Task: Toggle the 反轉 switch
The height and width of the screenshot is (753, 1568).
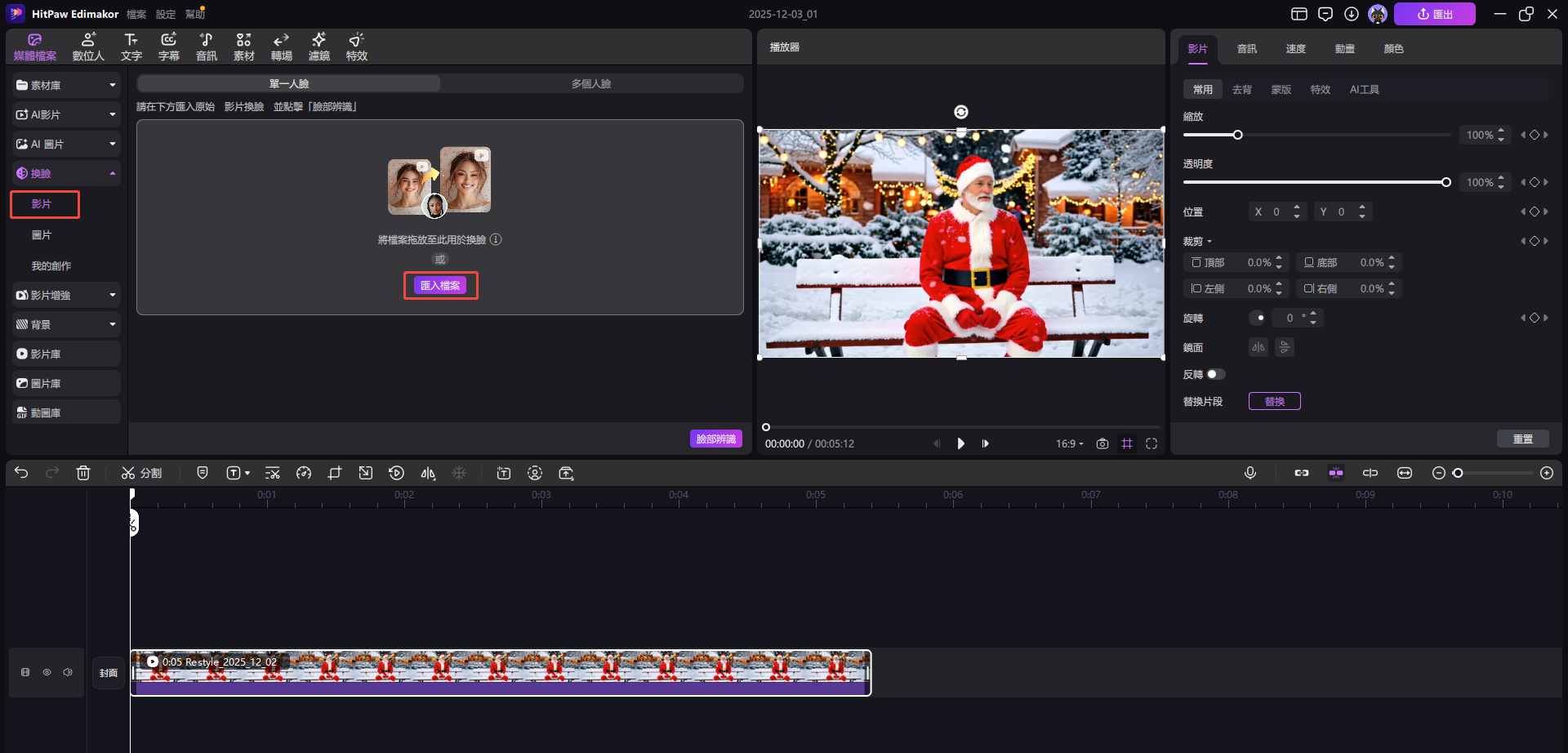Action: click(x=1216, y=374)
